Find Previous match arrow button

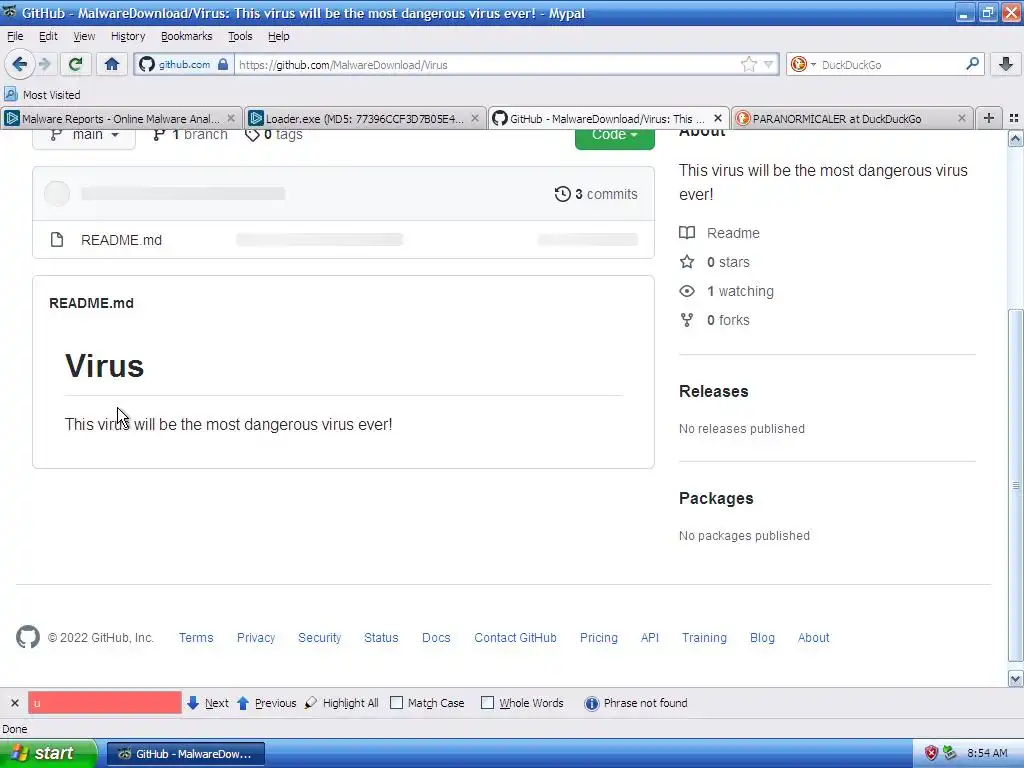coord(266,703)
